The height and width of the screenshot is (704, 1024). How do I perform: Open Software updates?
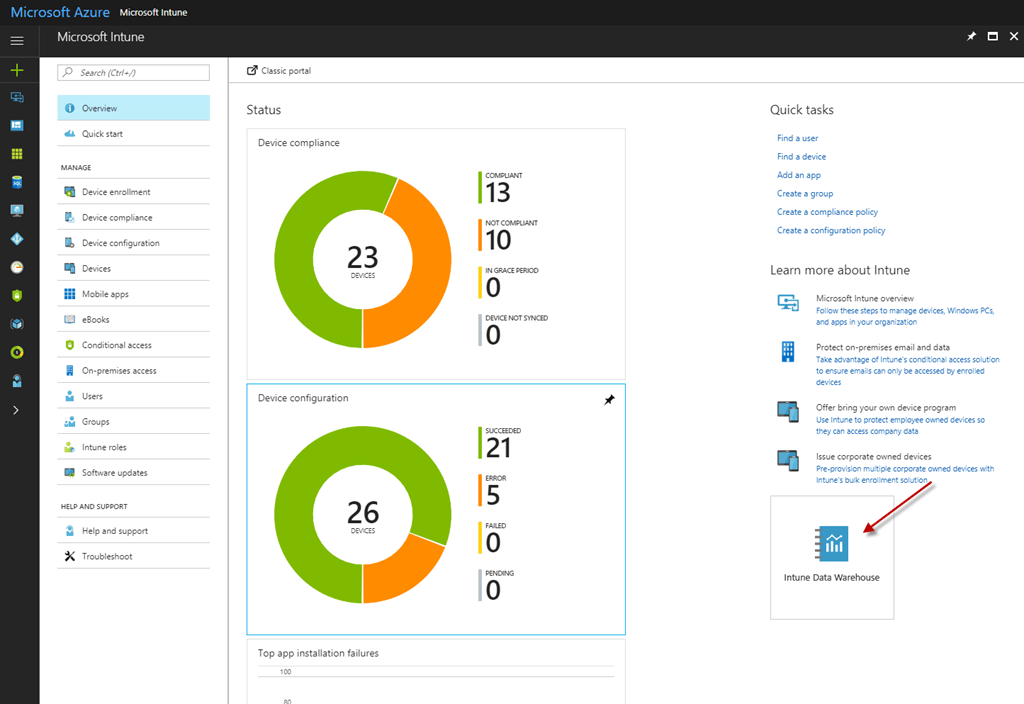(133, 472)
